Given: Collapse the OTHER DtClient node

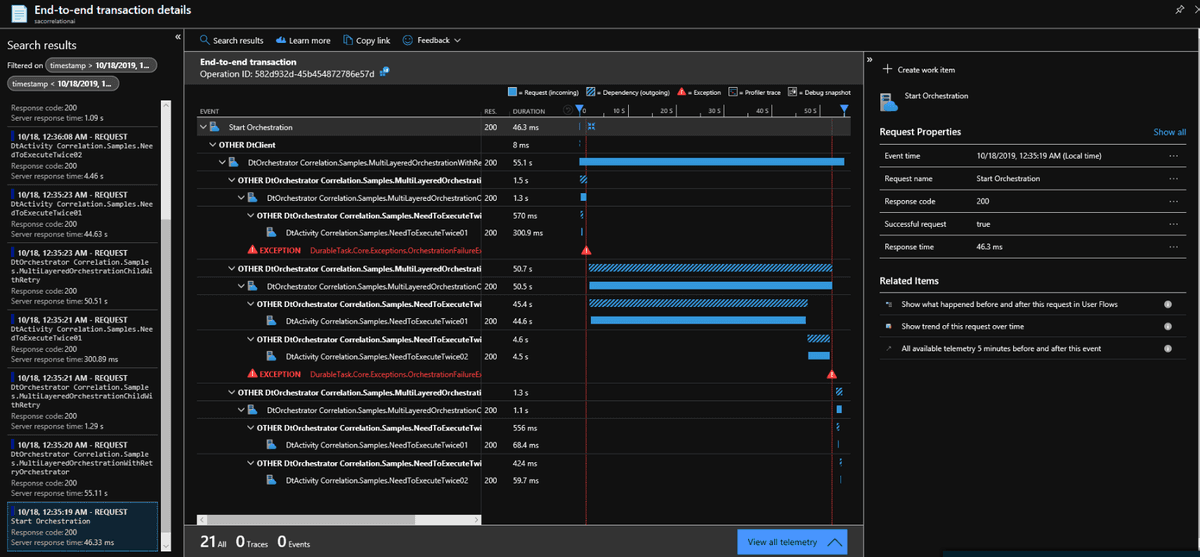Looking at the screenshot, I should [x=213, y=145].
